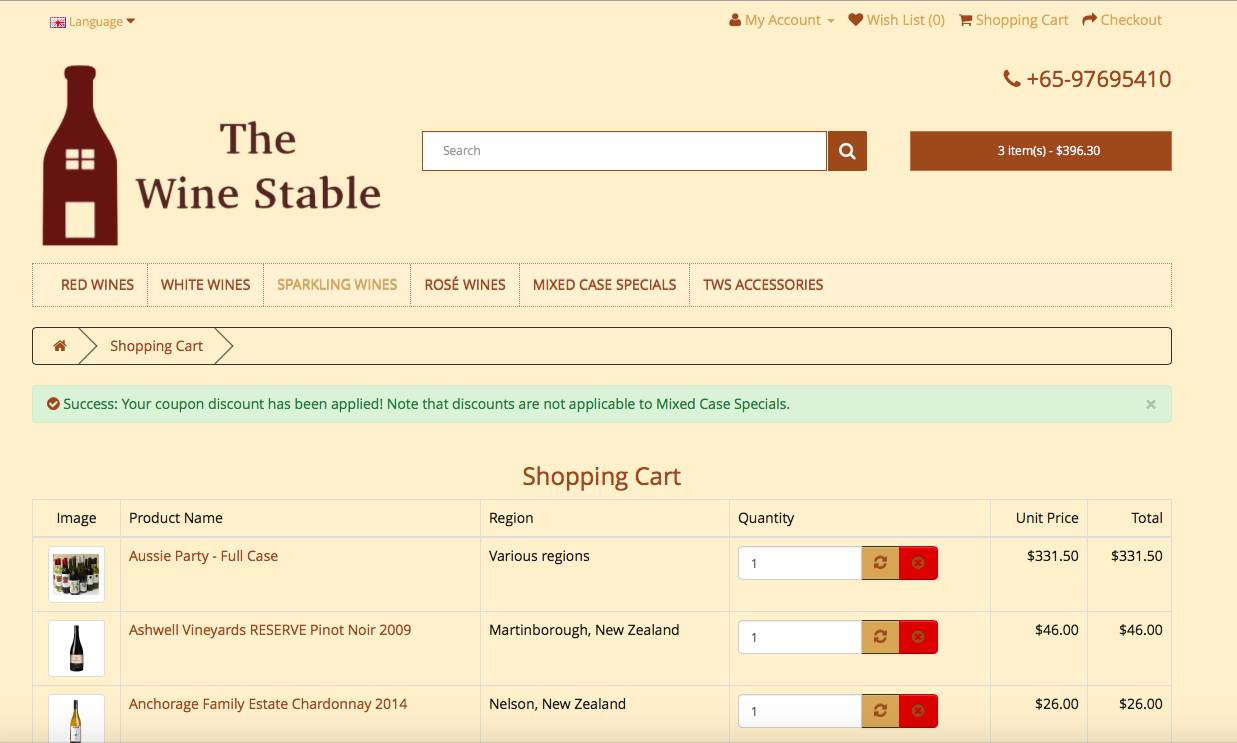The height and width of the screenshot is (743, 1237).
Task: Open Anchorage Chardonnay bottle thumbnail
Action: coord(76,718)
